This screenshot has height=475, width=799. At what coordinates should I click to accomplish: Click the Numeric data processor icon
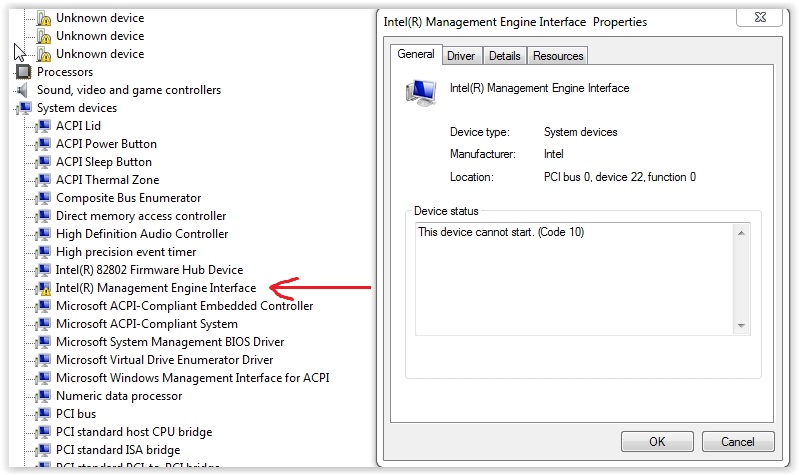44,396
